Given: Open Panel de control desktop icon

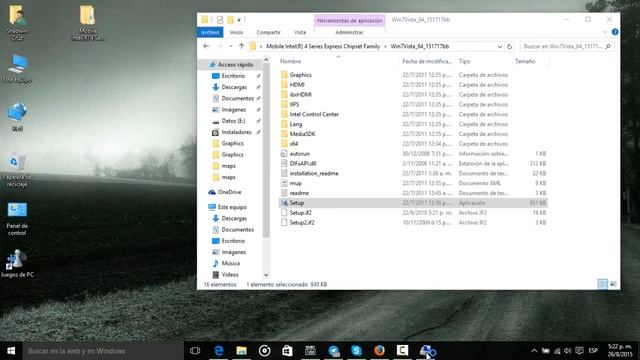Looking at the screenshot, I should [x=17, y=218].
